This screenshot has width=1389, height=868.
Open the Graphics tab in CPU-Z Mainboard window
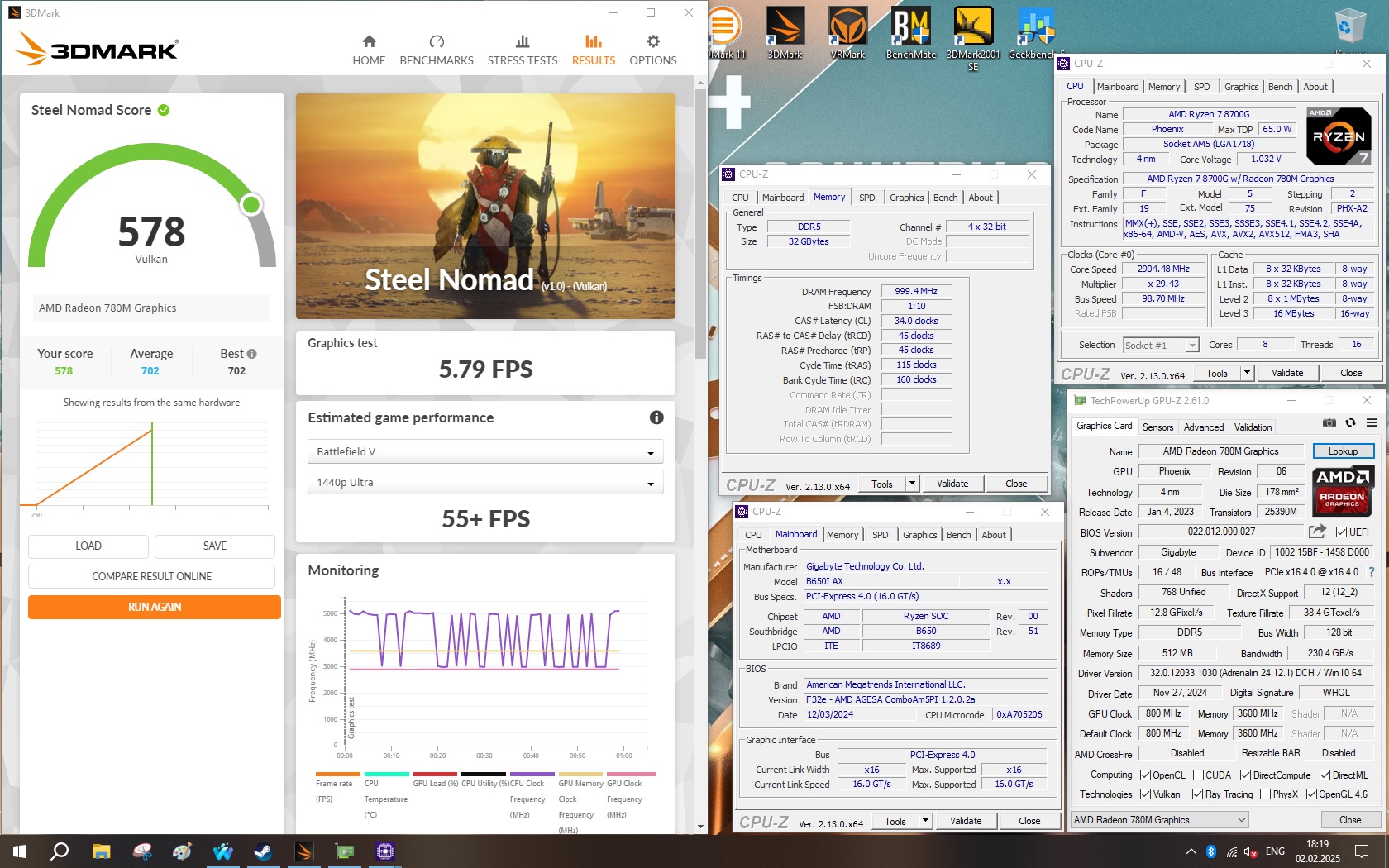(919, 535)
